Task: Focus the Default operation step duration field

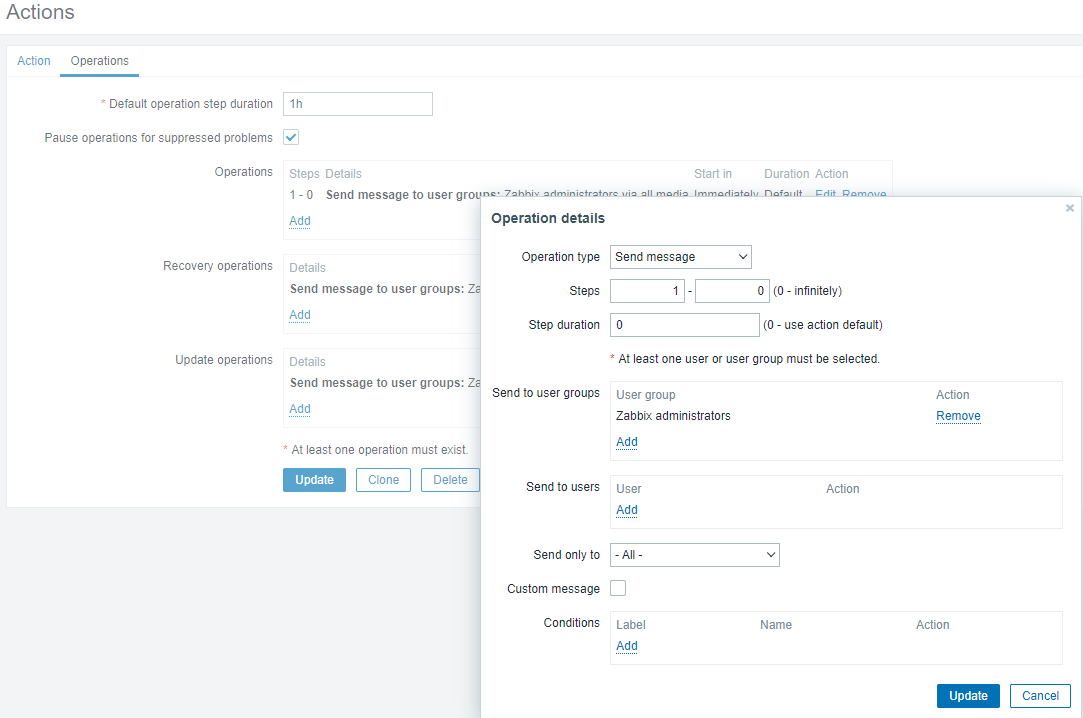Action: click(357, 104)
